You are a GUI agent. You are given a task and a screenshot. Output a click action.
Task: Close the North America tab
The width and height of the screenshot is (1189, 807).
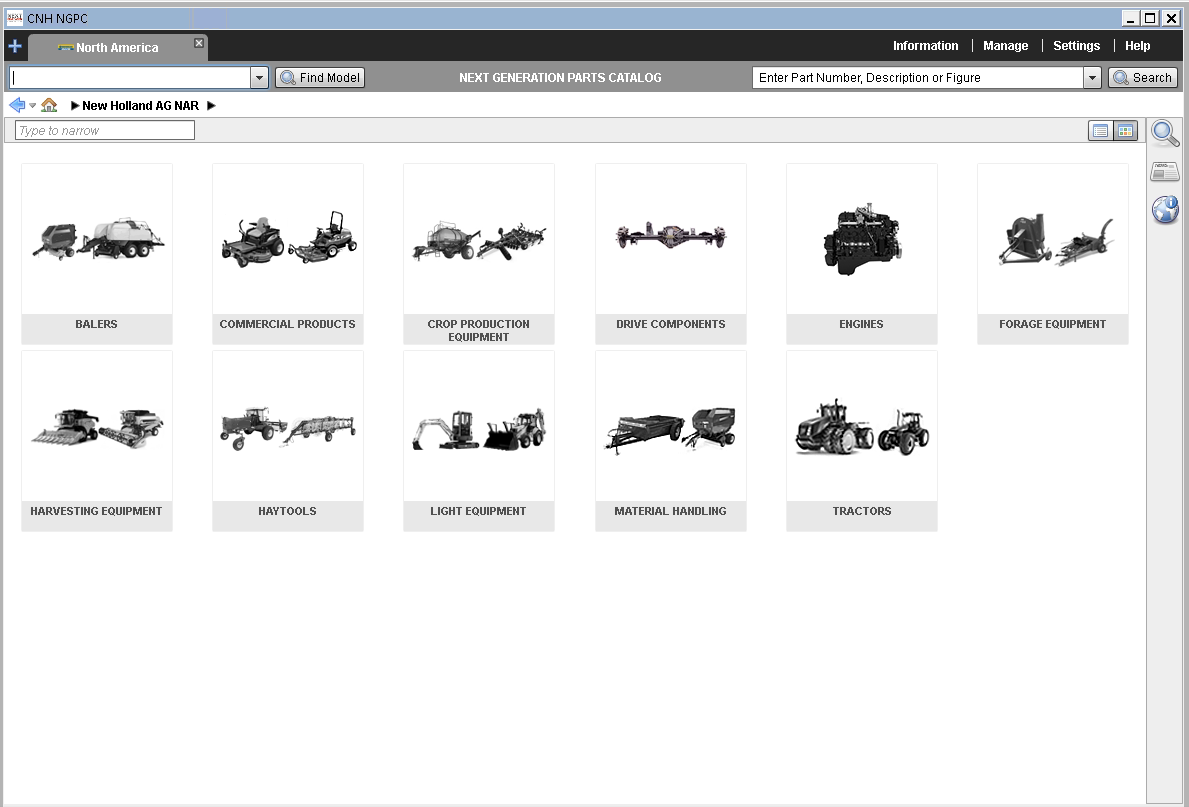[199, 43]
